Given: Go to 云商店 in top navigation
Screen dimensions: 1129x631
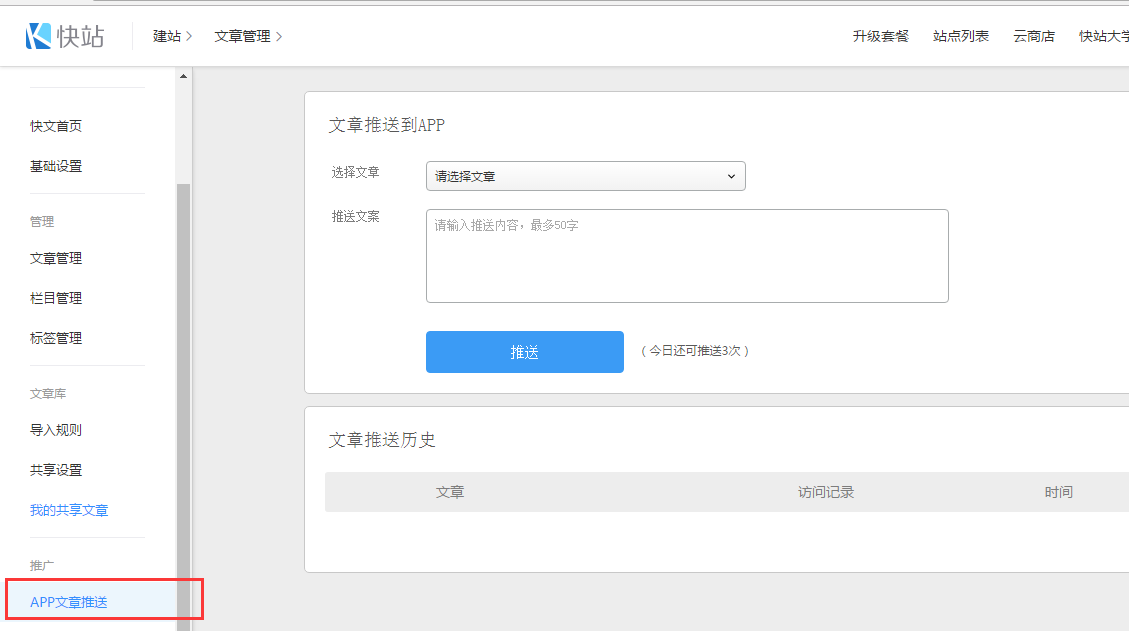Looking at the screenshot, I should click(1033, 36).
